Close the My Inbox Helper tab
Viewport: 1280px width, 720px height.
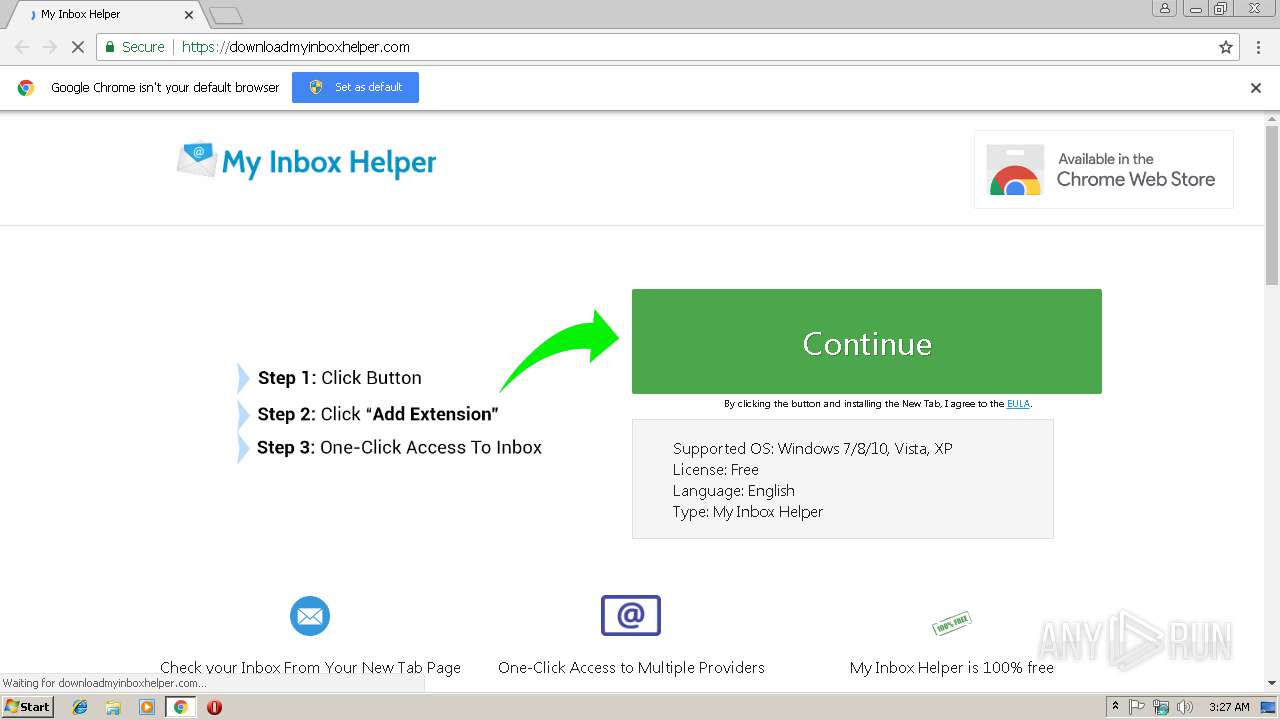point(189,14)
